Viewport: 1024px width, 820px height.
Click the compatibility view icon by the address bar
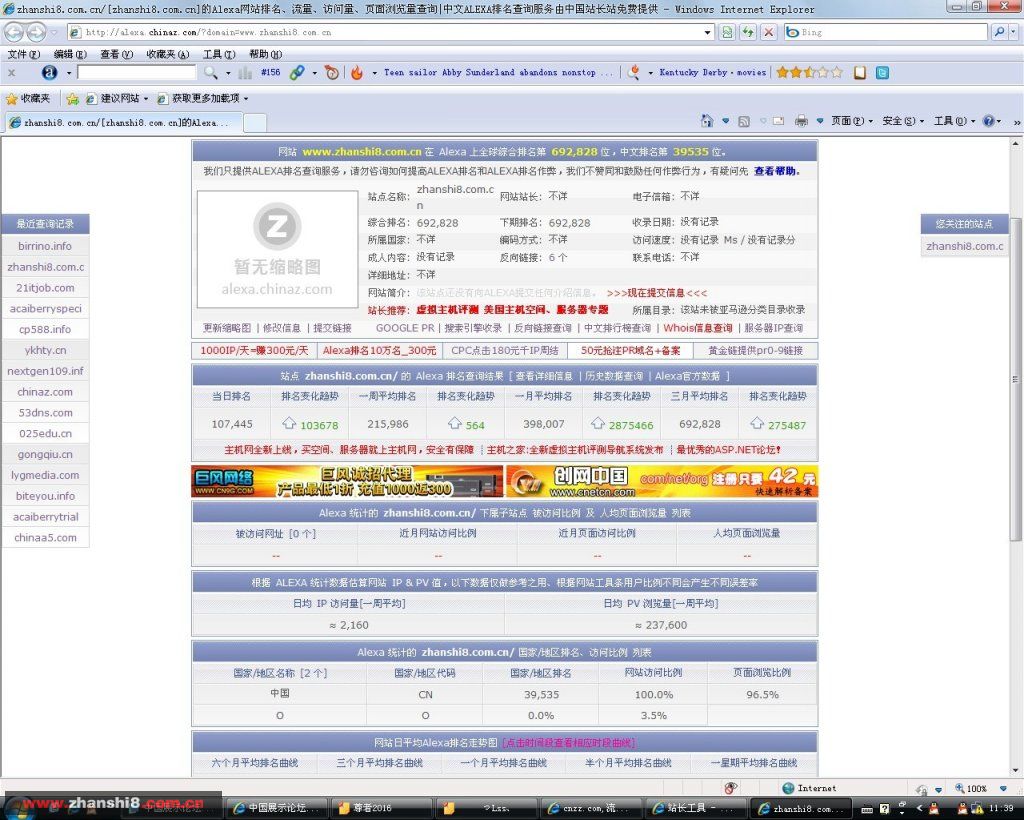click(727, 32)
